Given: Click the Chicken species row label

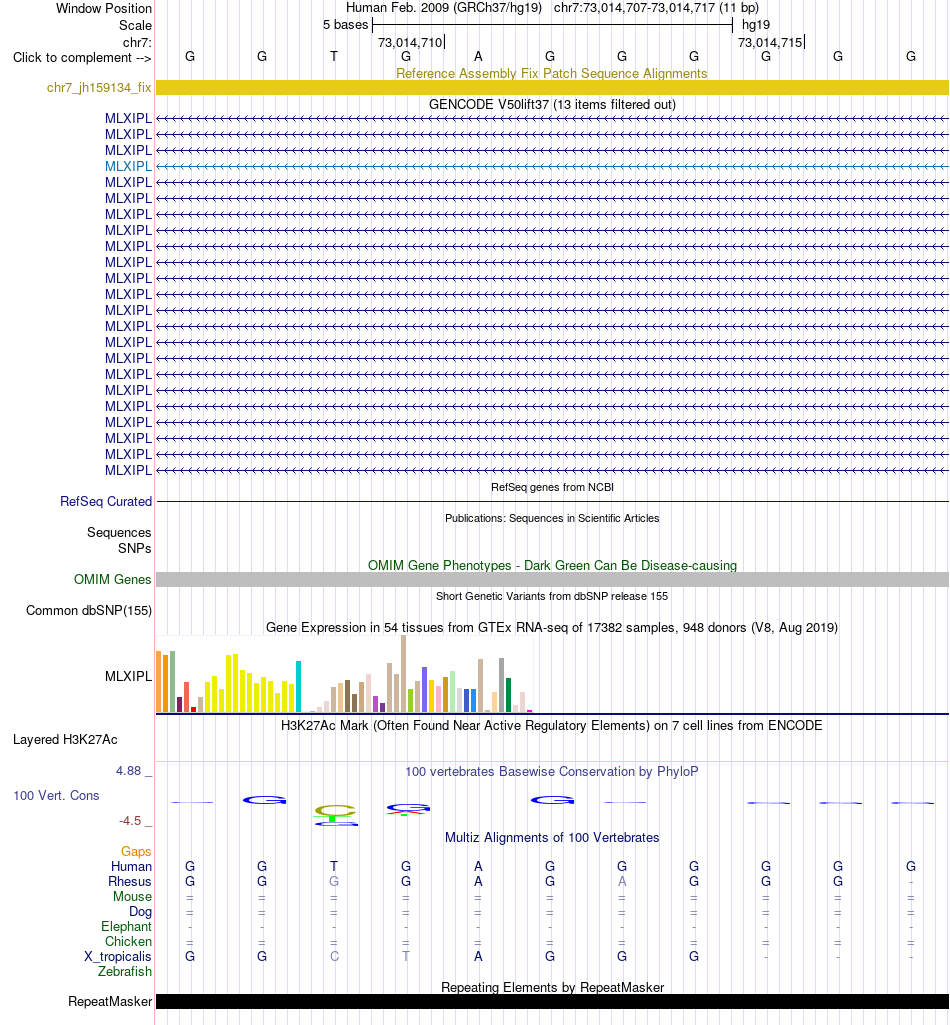Looking at the screenshot, I should (129, 941).
